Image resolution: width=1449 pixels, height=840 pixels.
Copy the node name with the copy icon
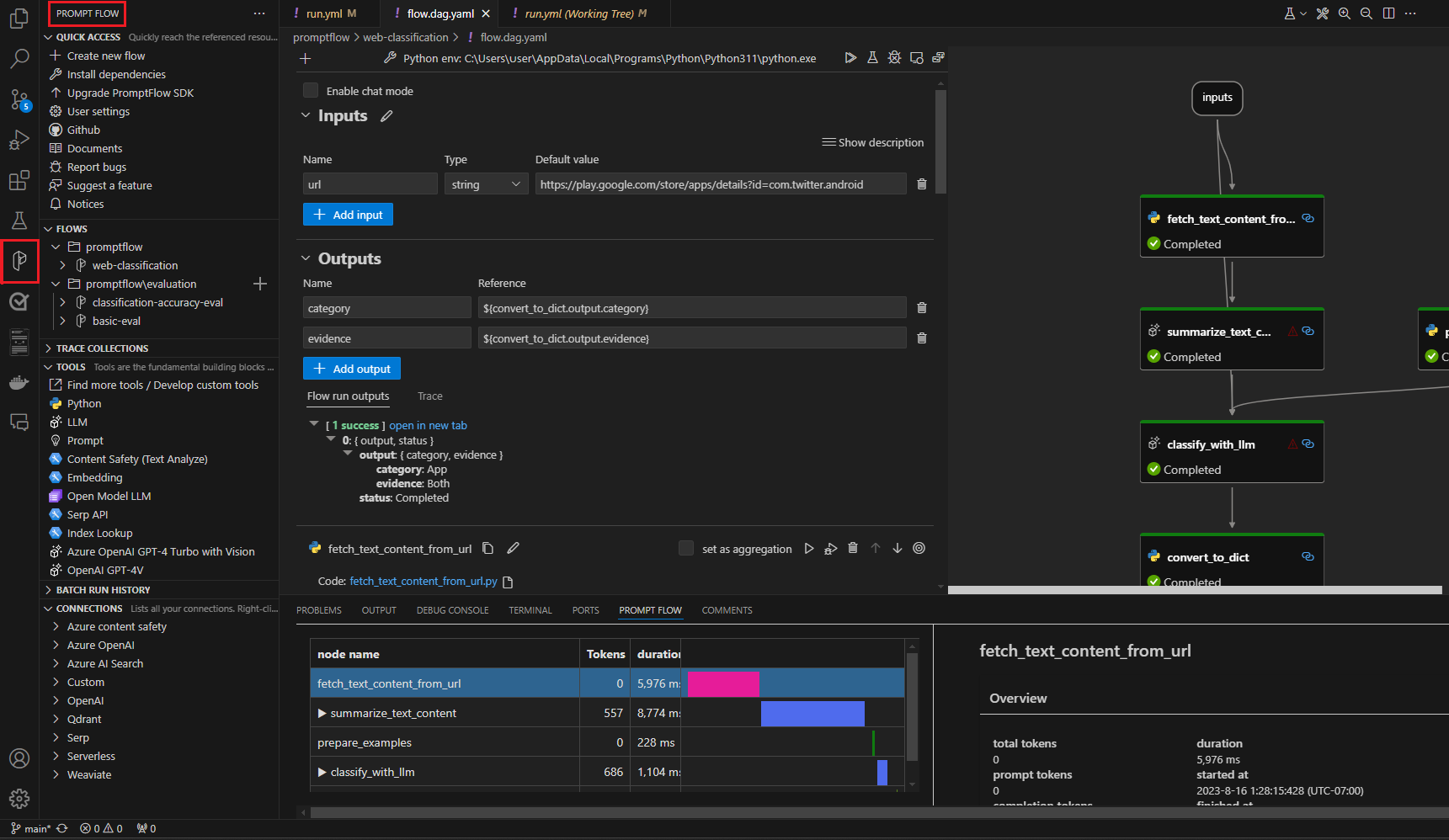(x=488, y=548)
